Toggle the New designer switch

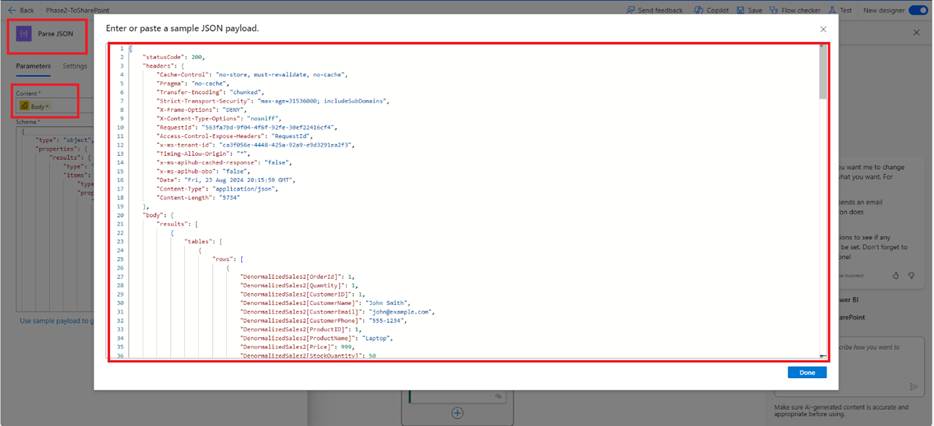[916, 10]
